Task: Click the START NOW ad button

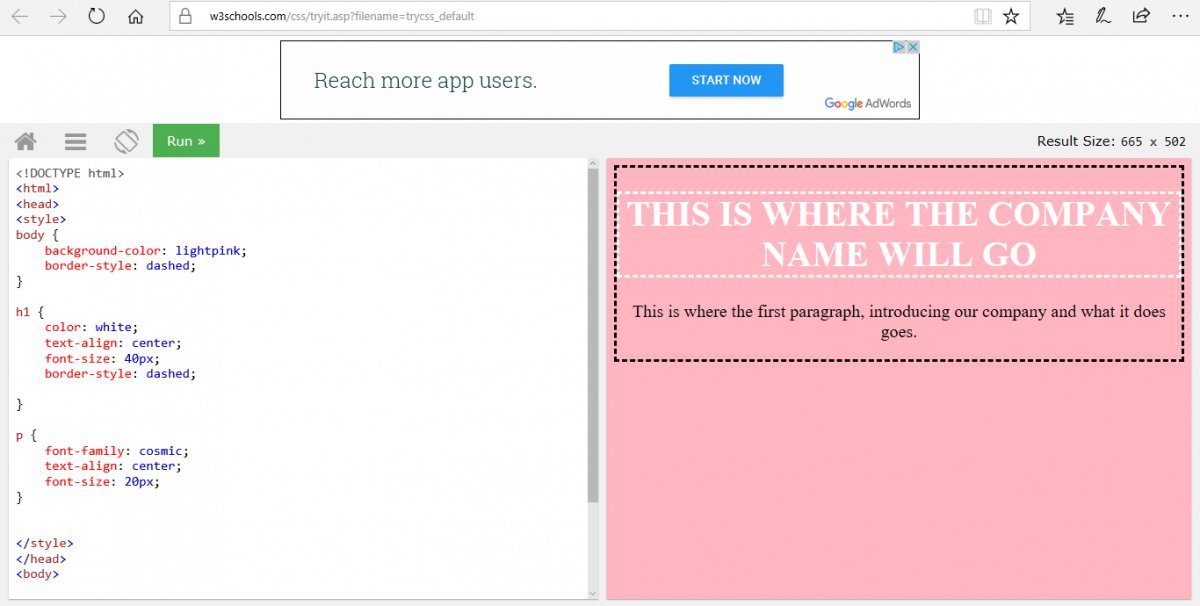Action: [726, 80]
